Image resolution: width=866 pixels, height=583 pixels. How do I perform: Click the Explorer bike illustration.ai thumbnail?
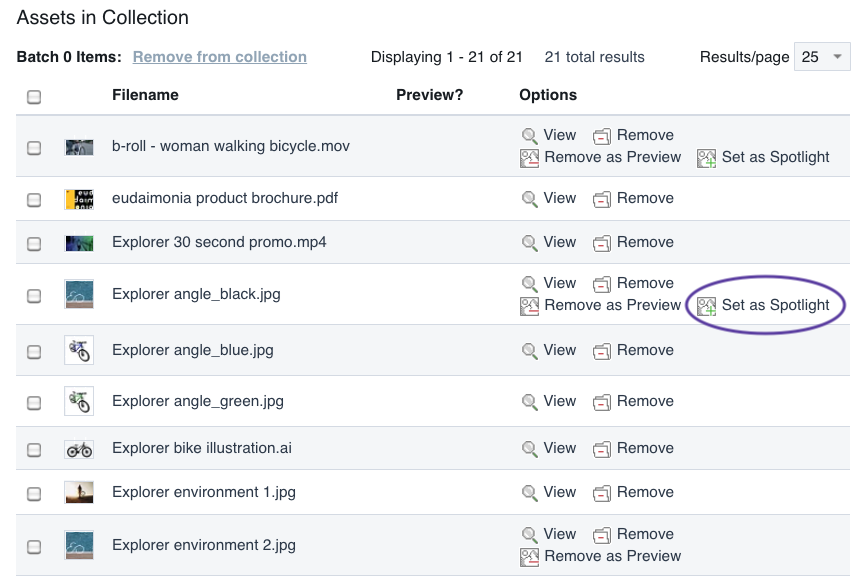tap(79, 449)
